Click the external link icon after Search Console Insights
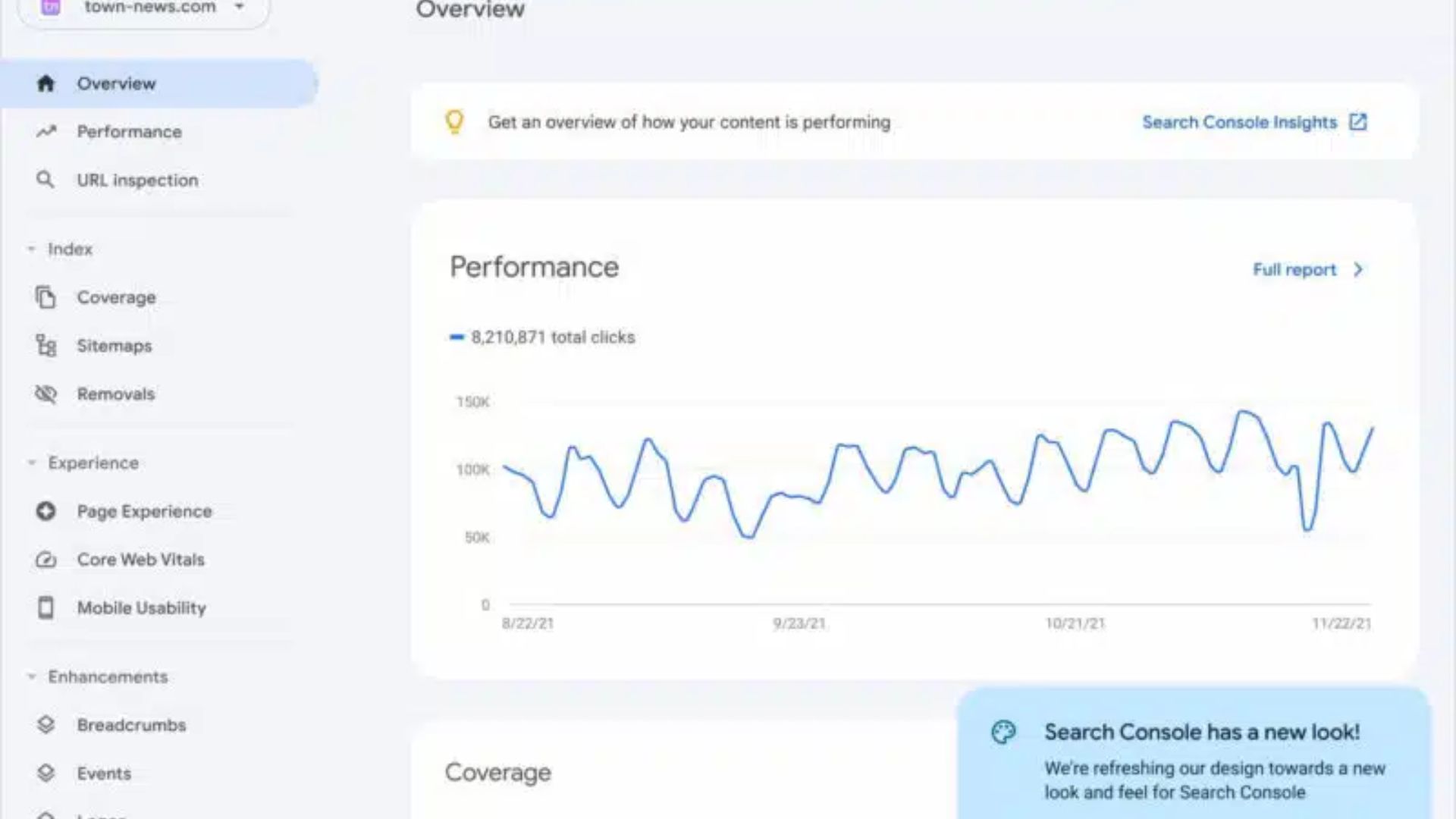The height and width of the screenshot is (819, 1456). click(1357, 122)
